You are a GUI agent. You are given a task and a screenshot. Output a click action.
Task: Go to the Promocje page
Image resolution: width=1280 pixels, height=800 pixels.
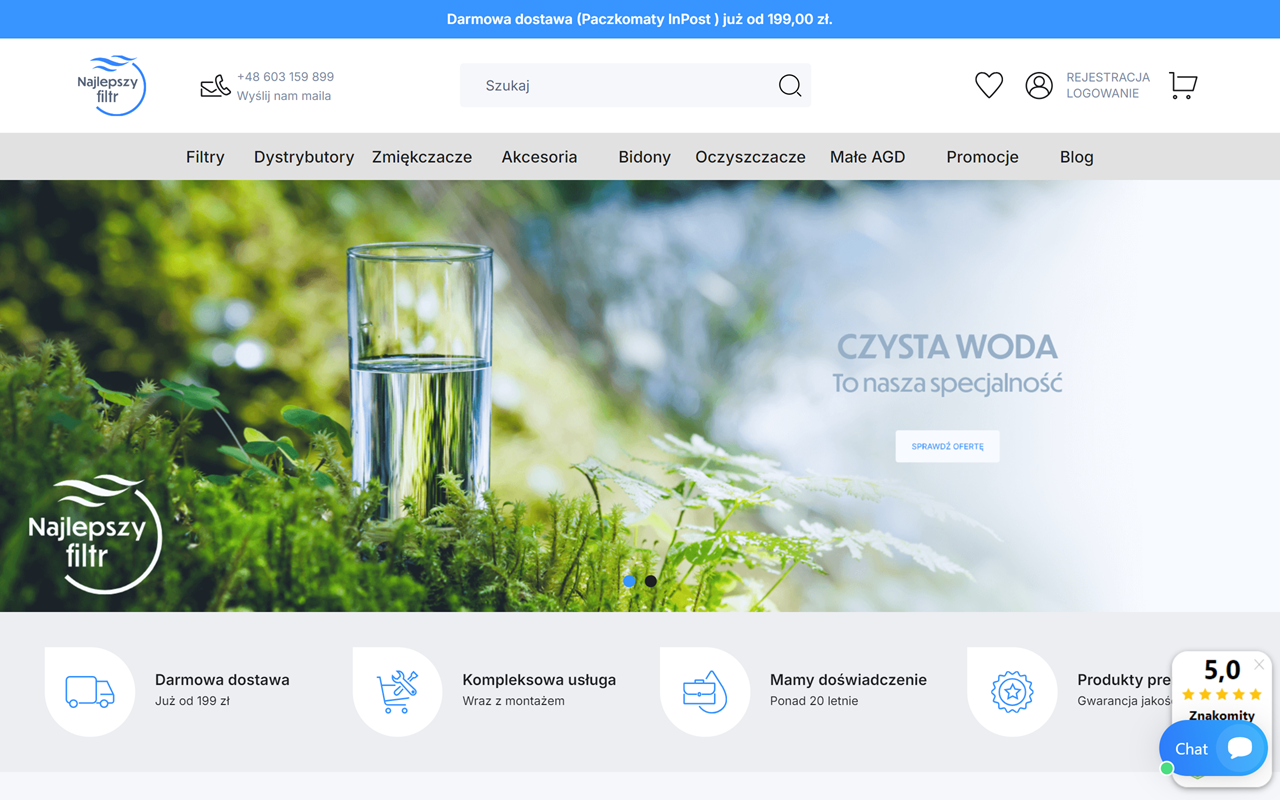(x=982, y=157)
